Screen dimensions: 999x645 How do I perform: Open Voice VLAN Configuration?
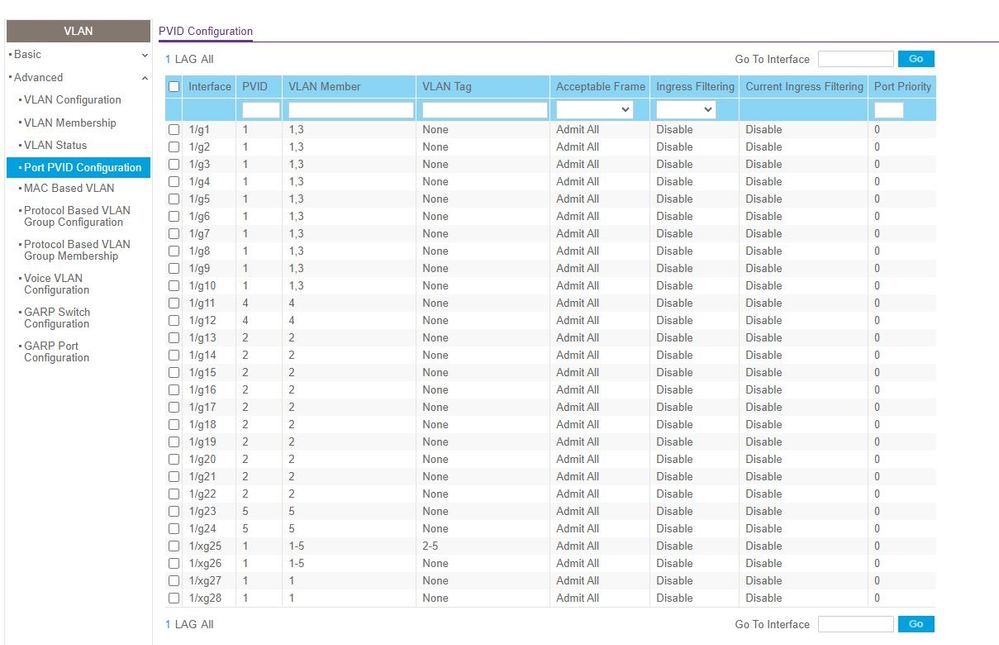pos(56,284)
